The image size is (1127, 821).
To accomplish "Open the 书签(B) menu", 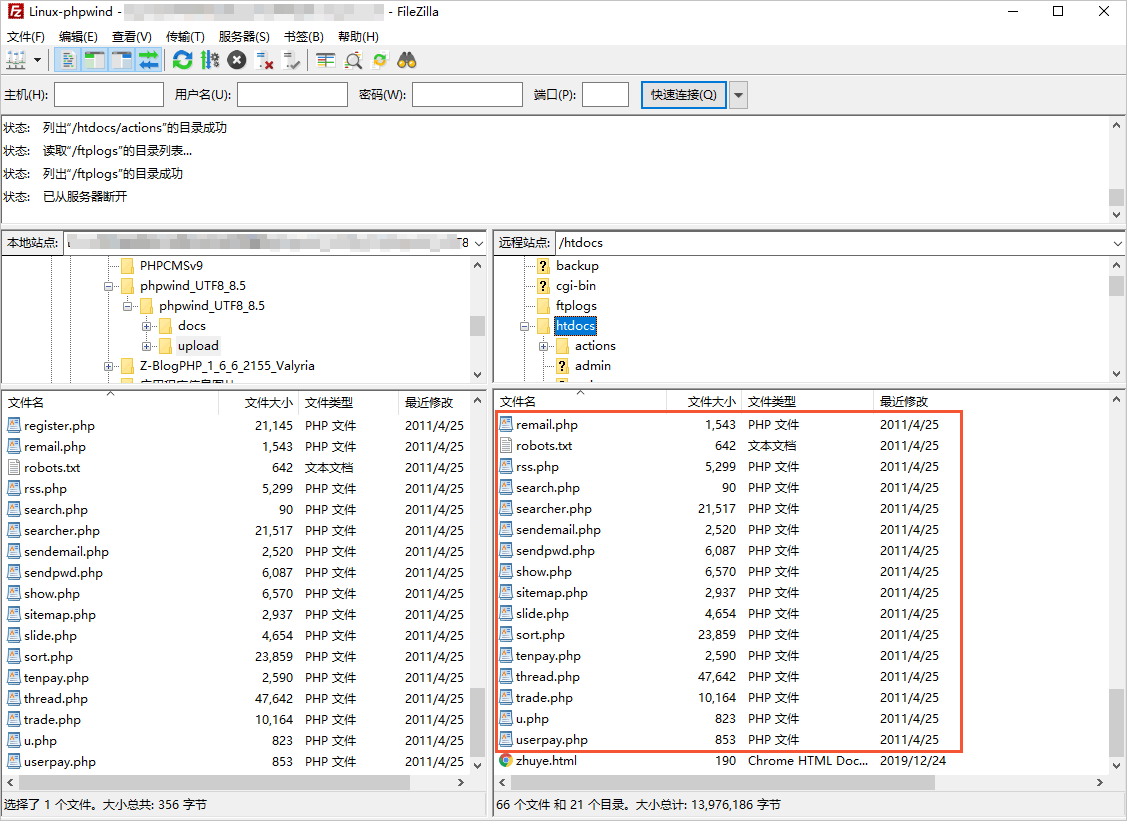I will (x=303, y=37).
